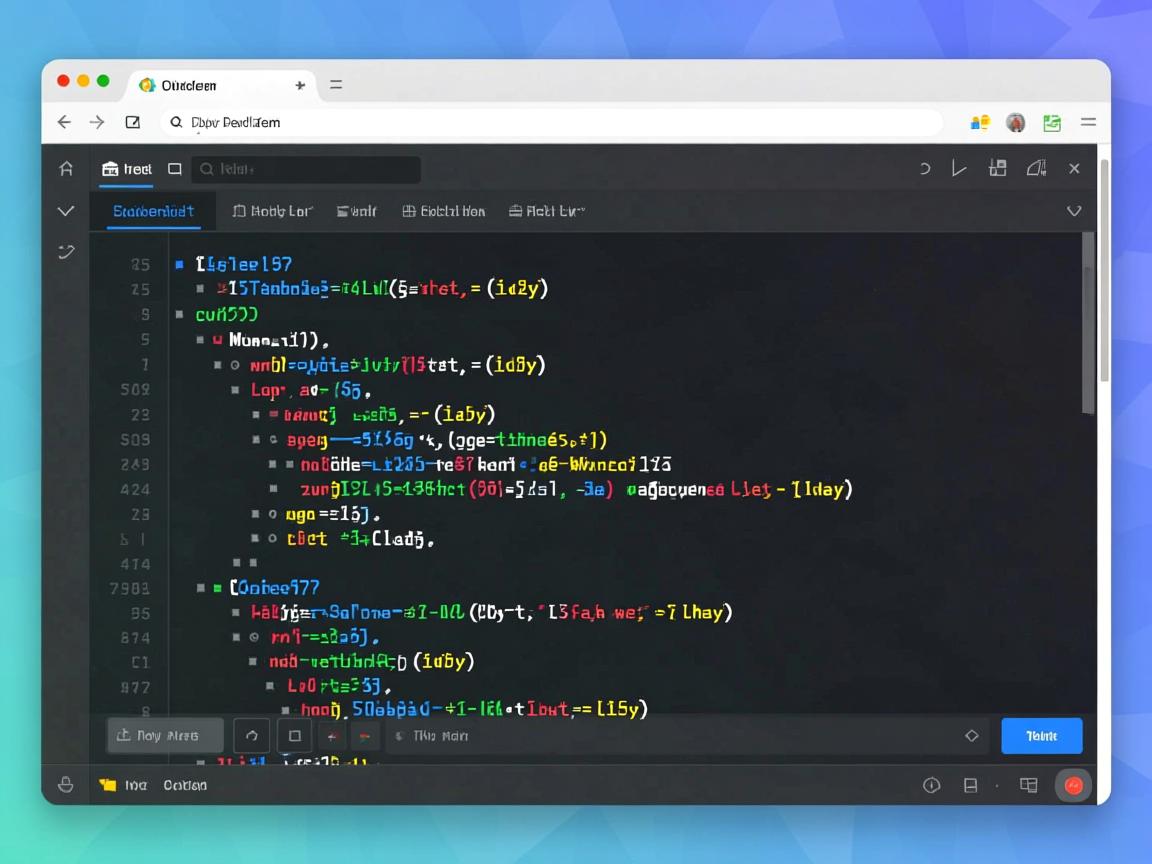Click the notification bell icon top-right of toolbar
The image size is (1152, 864).
pos(1036,168)
